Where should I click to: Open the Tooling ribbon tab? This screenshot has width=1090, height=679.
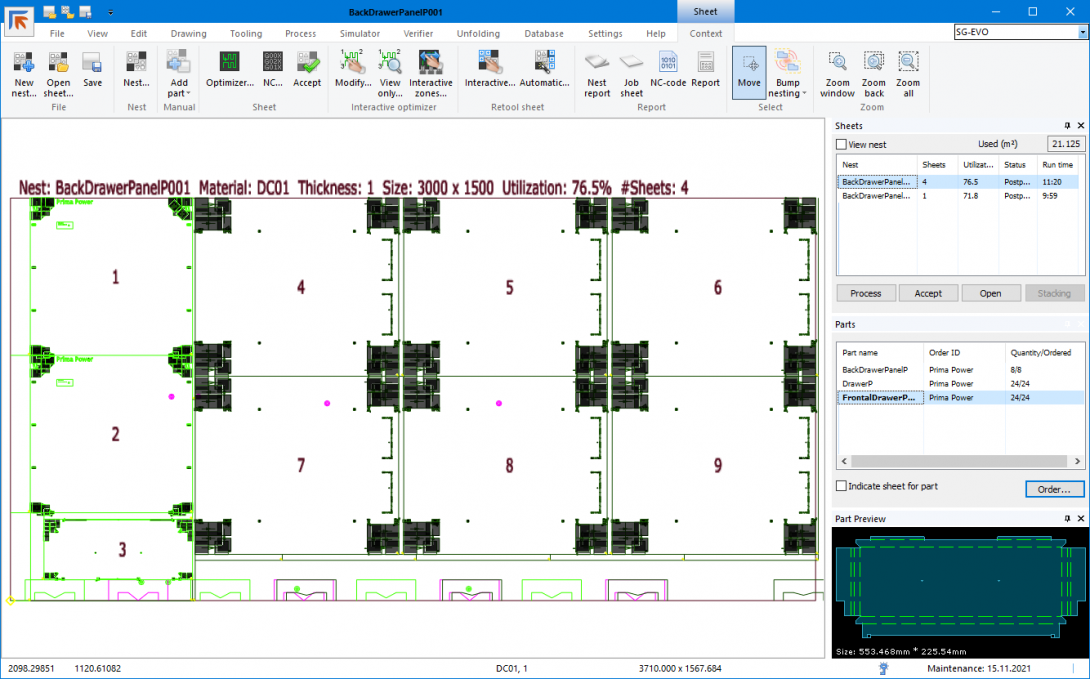coord(246,33)
